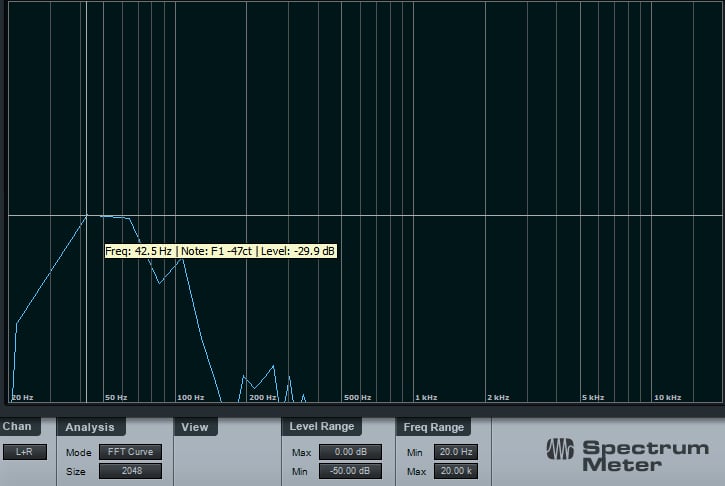The height and width of the screenshot is (486, 725).
Task: Select the View section header
Action: tap(195, 427)
